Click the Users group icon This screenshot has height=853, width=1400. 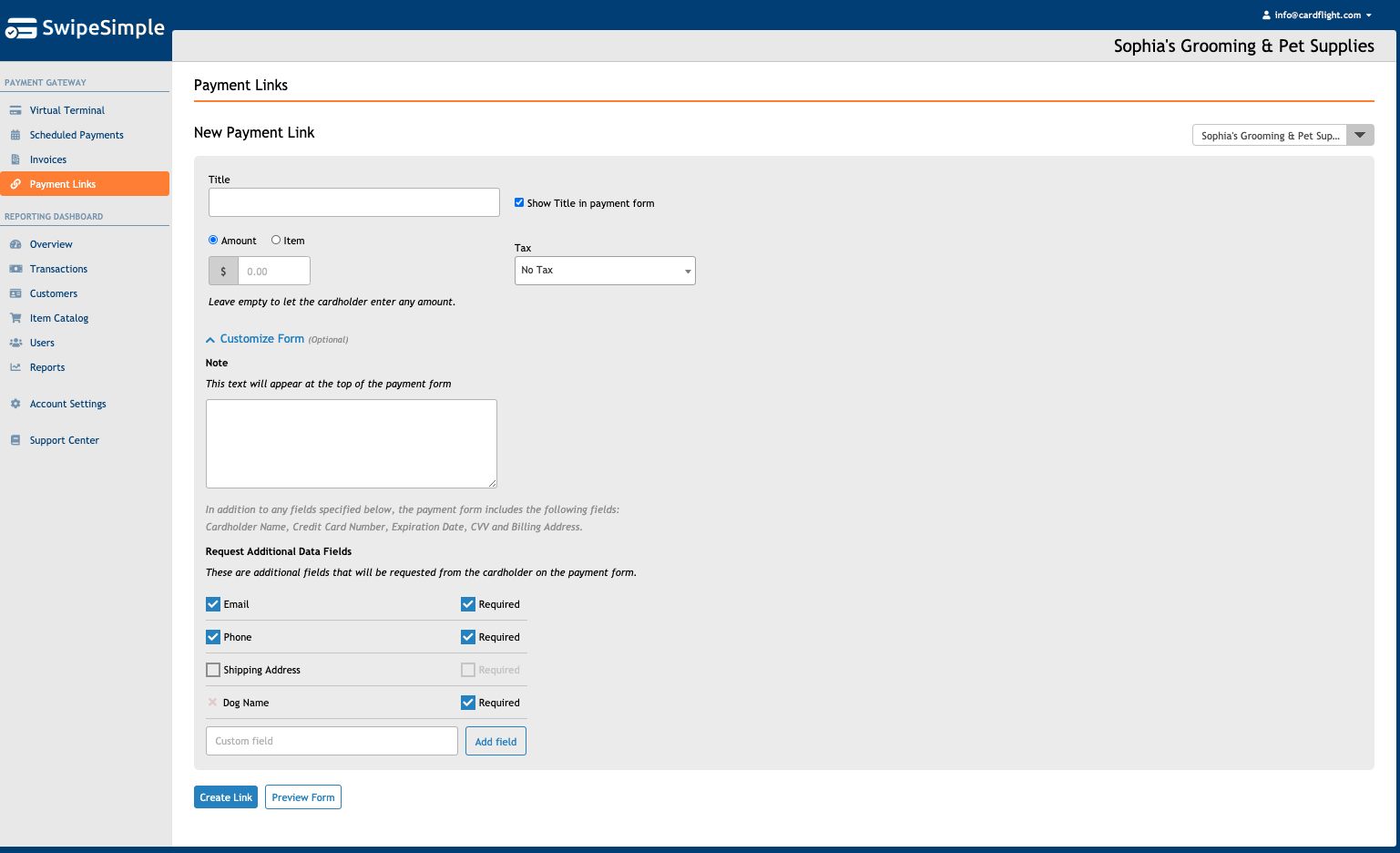tap(15, 343)
